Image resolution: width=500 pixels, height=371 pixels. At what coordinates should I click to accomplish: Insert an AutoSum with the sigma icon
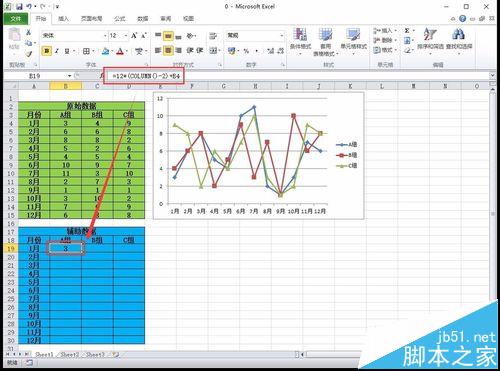point(407,31)
